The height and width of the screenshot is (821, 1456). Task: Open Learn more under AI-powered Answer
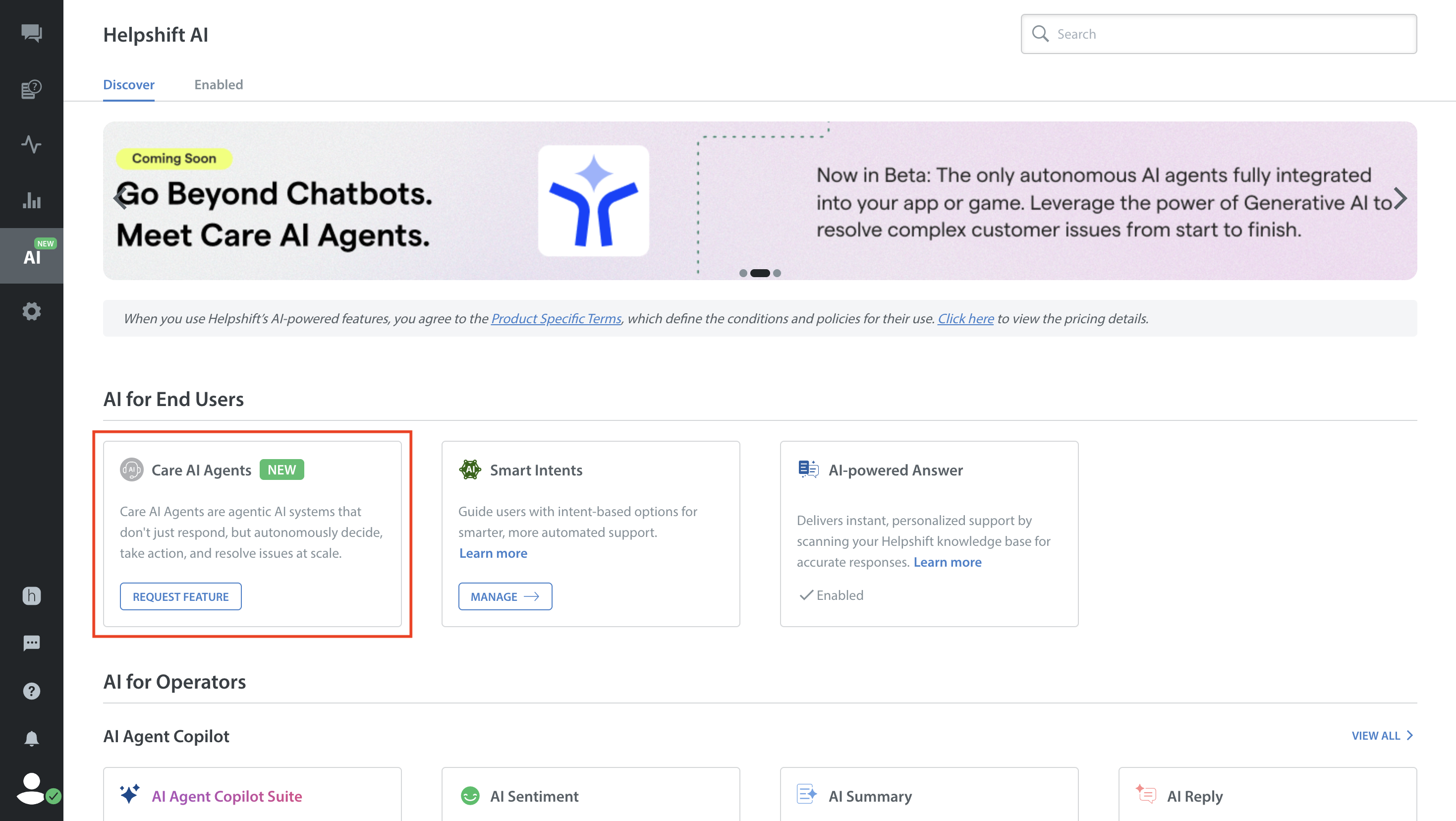coord(948,562)
